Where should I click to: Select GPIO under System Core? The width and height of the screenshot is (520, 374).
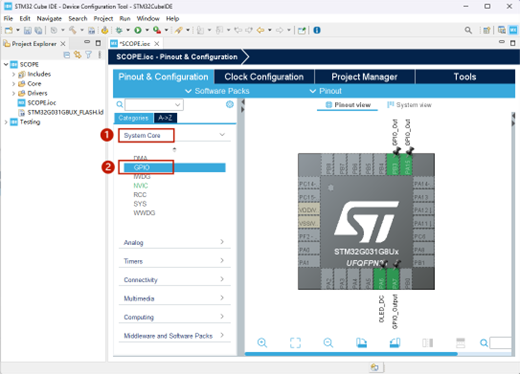175,167
